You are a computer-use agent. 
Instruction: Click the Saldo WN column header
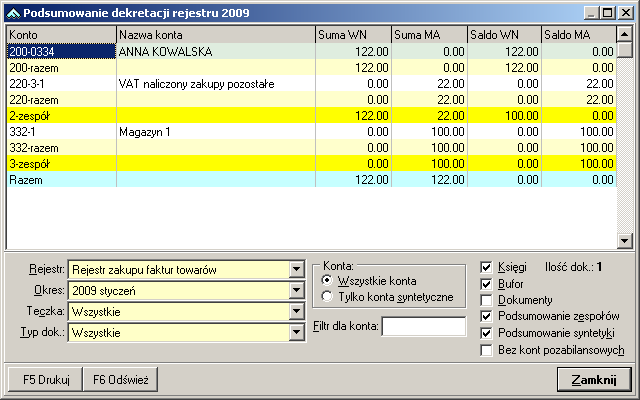[504, 35]
